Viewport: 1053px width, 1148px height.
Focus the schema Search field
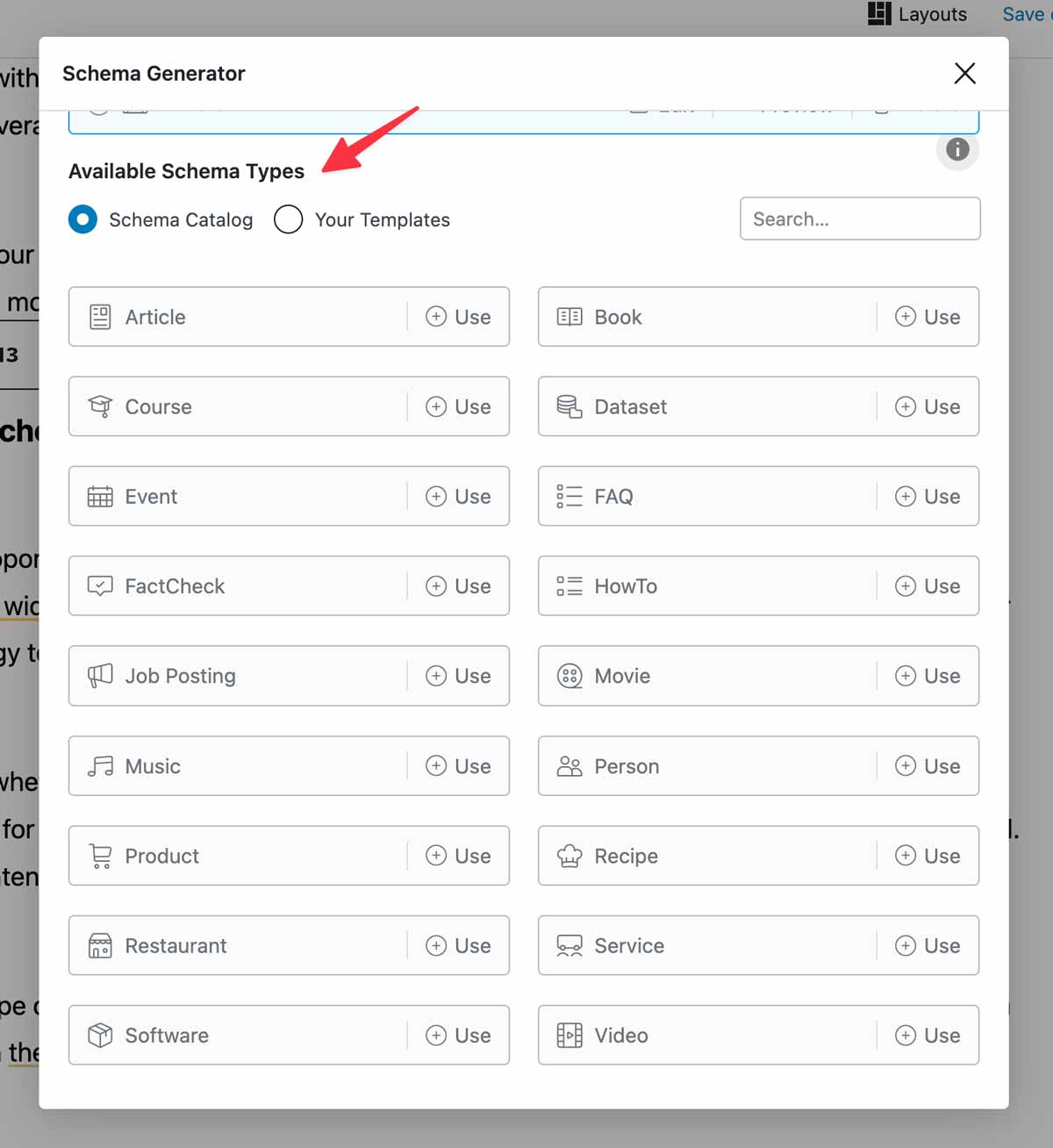coord(859,219)
